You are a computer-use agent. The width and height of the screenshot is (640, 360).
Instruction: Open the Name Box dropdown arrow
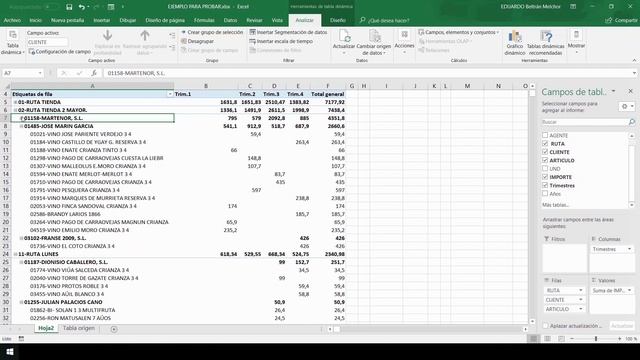tap(40, 73)
